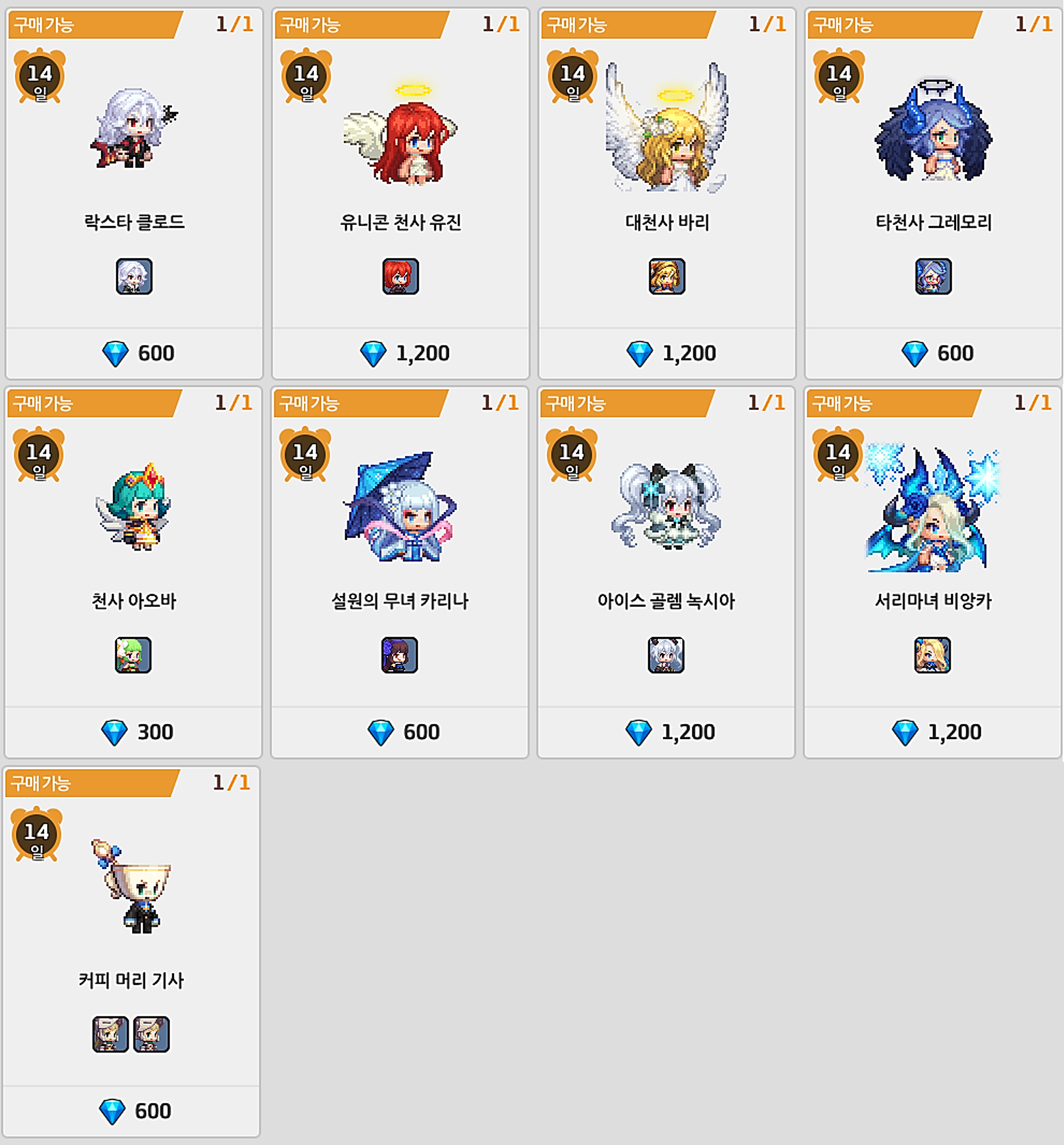Purchase 커피 머리 기사 for 600 gems
Viewport: 1064px width, 1145px height.
point(131,1111)
